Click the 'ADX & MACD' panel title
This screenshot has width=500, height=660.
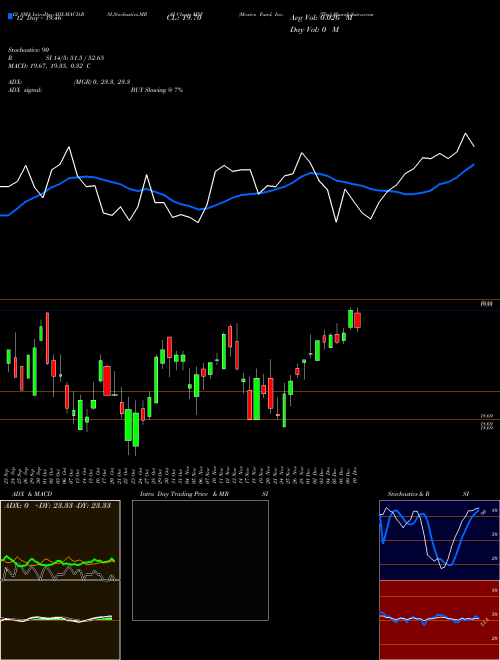click(x=32, y=494)
